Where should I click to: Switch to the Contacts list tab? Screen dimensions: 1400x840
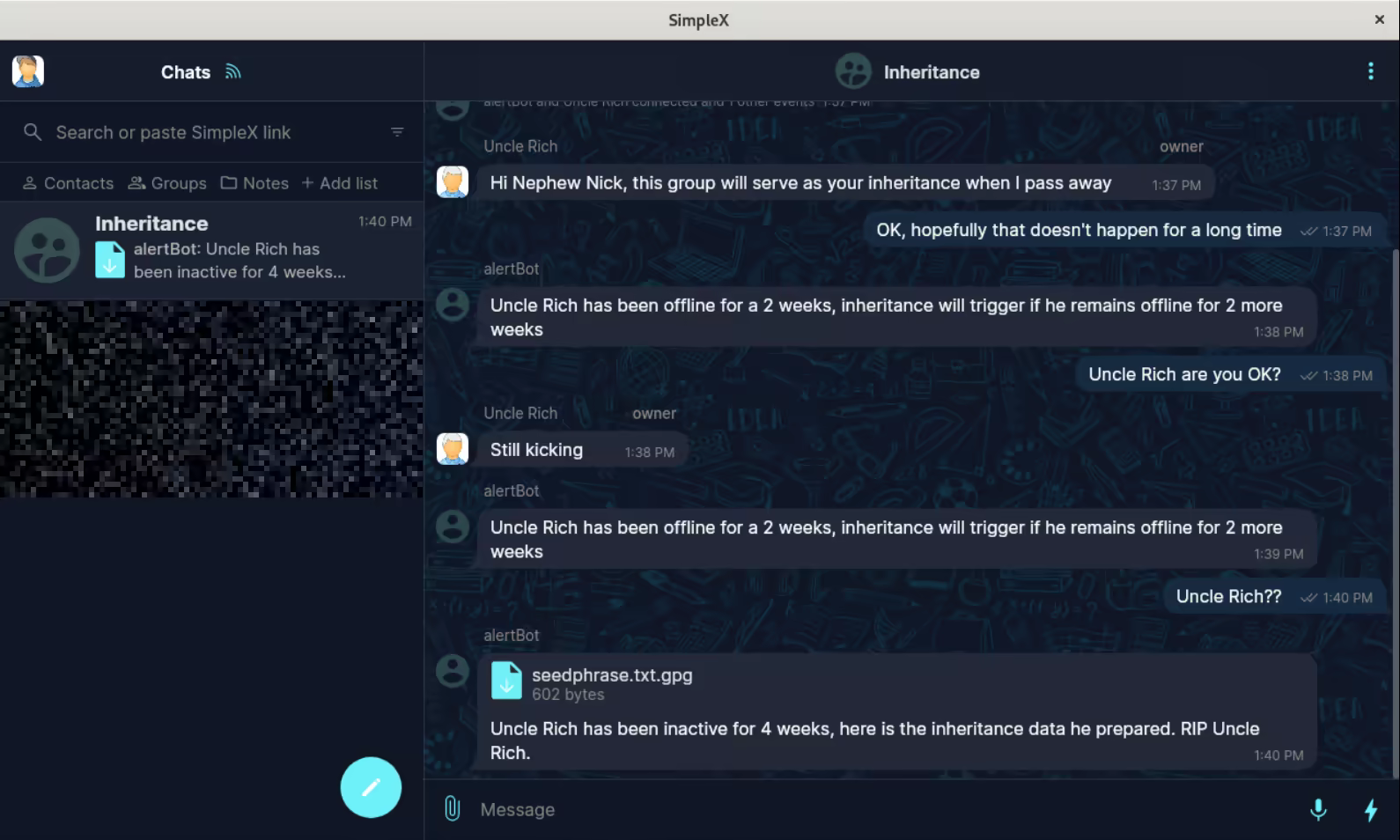coord(68,183)
